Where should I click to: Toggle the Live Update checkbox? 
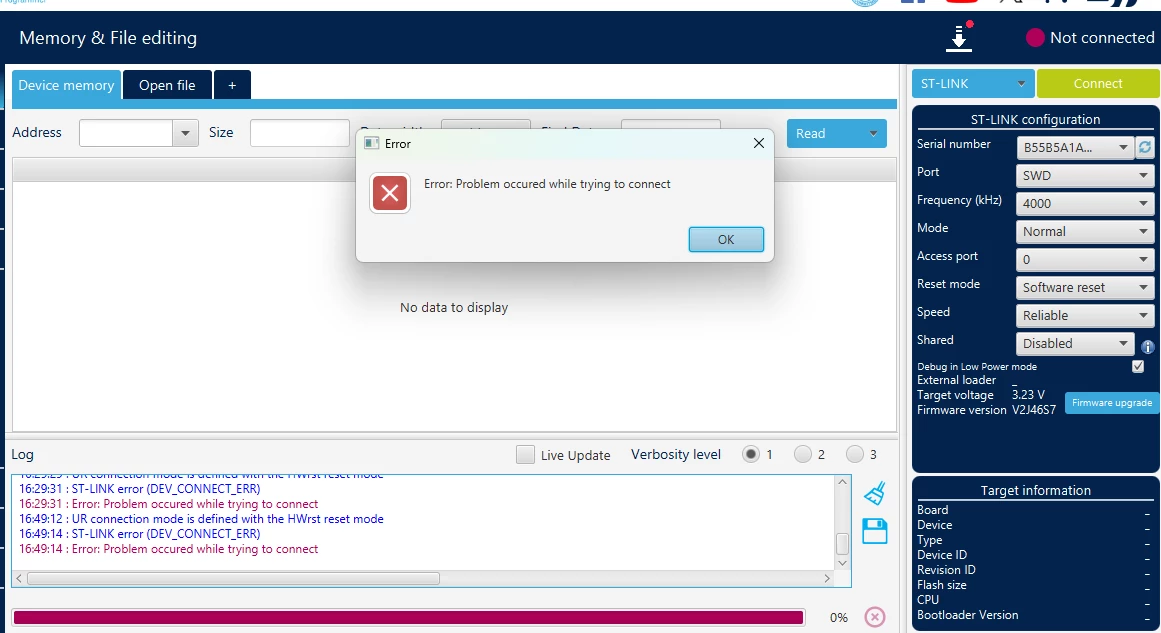[525, 455]
